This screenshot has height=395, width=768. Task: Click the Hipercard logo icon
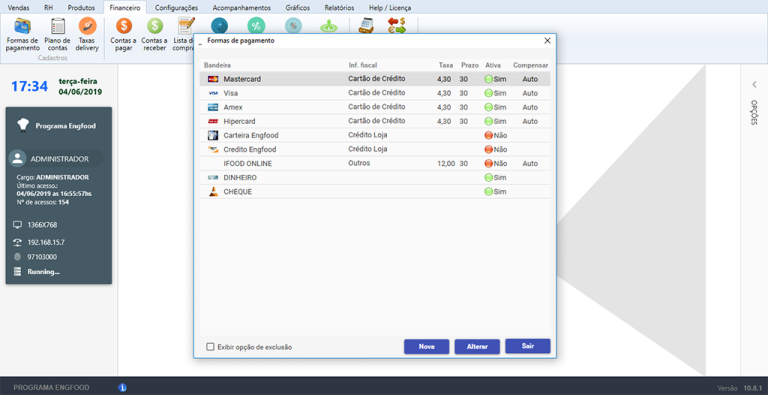(x=213, y=121)
